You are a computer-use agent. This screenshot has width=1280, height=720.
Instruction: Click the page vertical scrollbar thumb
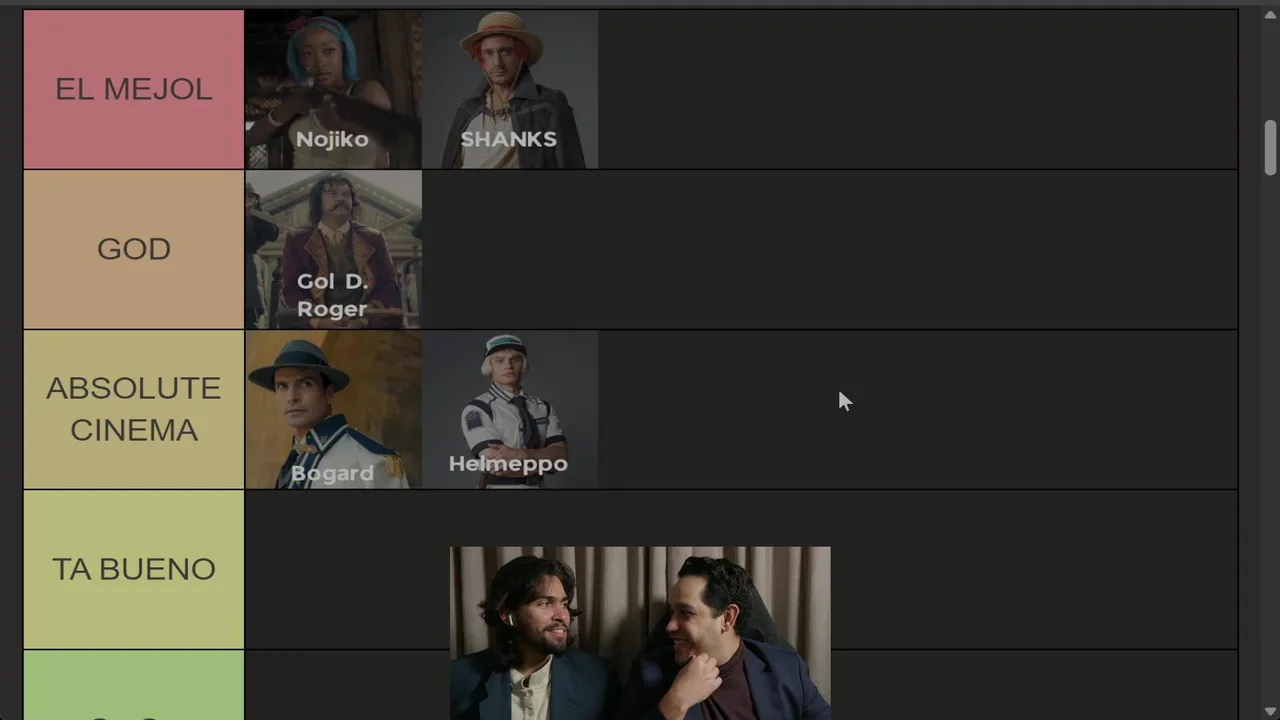1271,147
